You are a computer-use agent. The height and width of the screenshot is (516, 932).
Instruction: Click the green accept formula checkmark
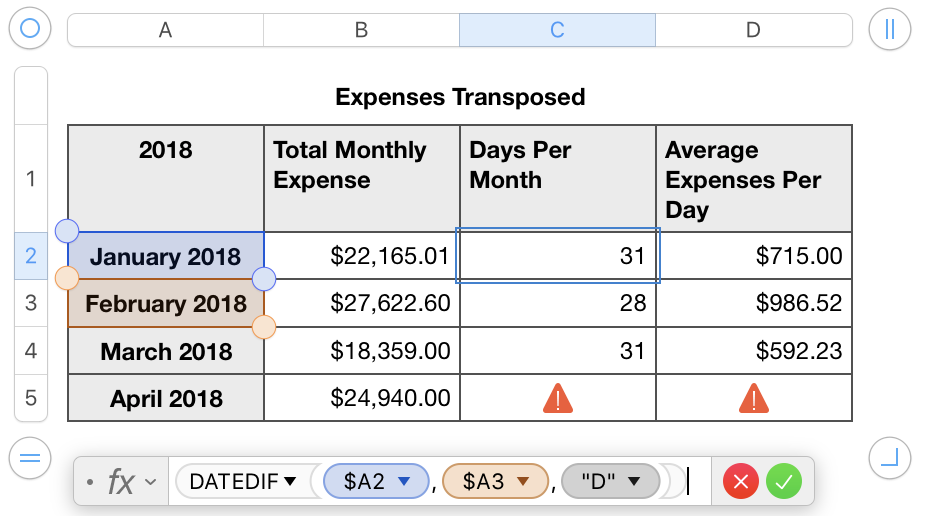click(x=784, y=482)
